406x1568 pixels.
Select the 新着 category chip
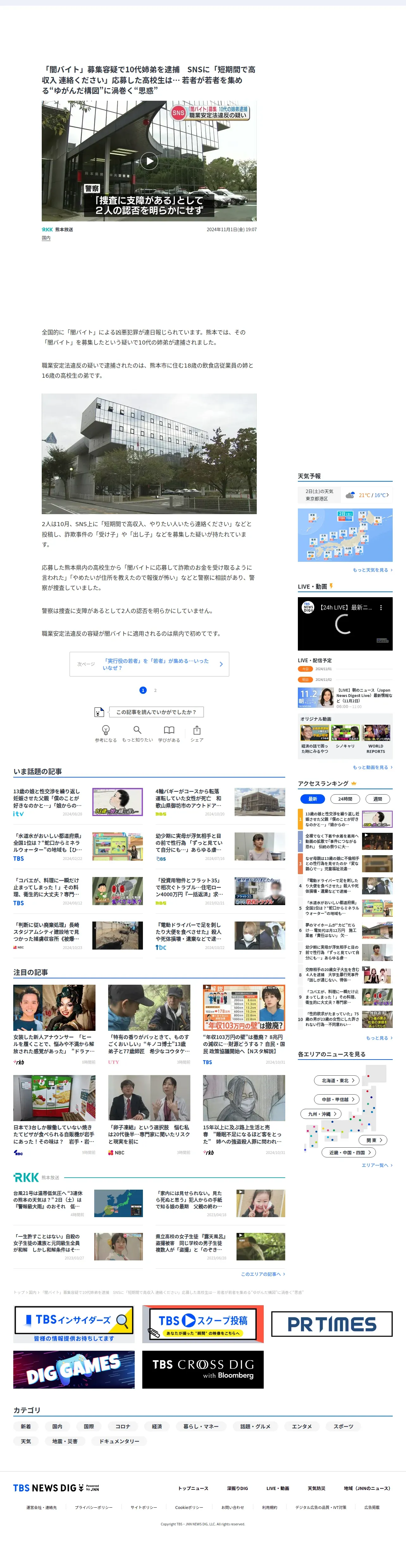(x=26, y=1426)
